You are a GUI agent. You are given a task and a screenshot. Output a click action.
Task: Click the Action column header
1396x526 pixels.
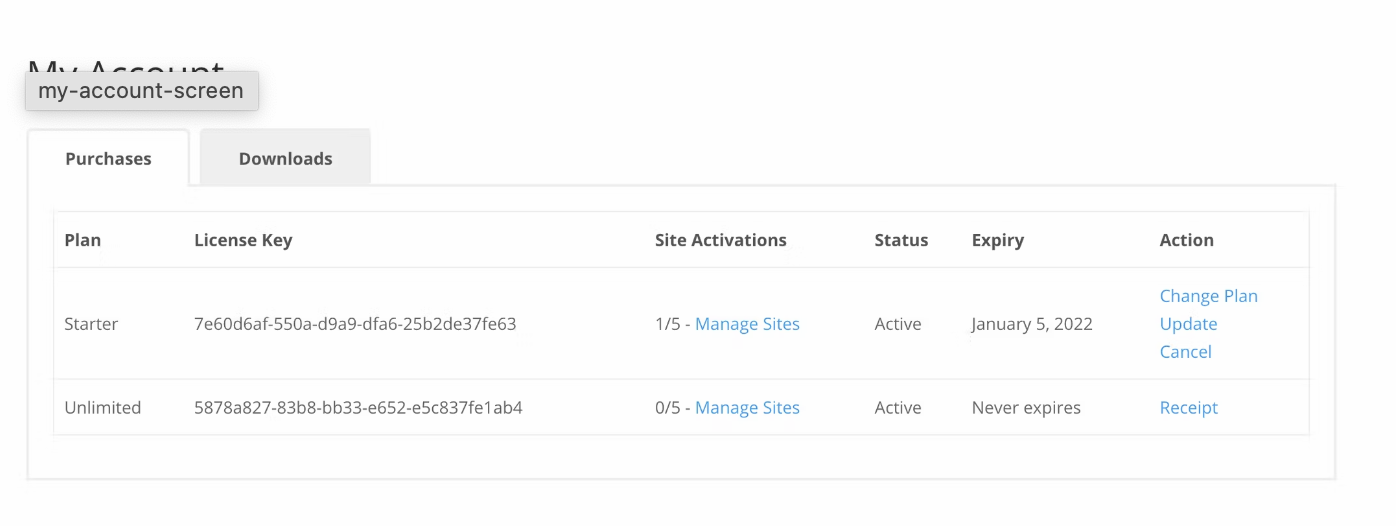point(1186,240)
